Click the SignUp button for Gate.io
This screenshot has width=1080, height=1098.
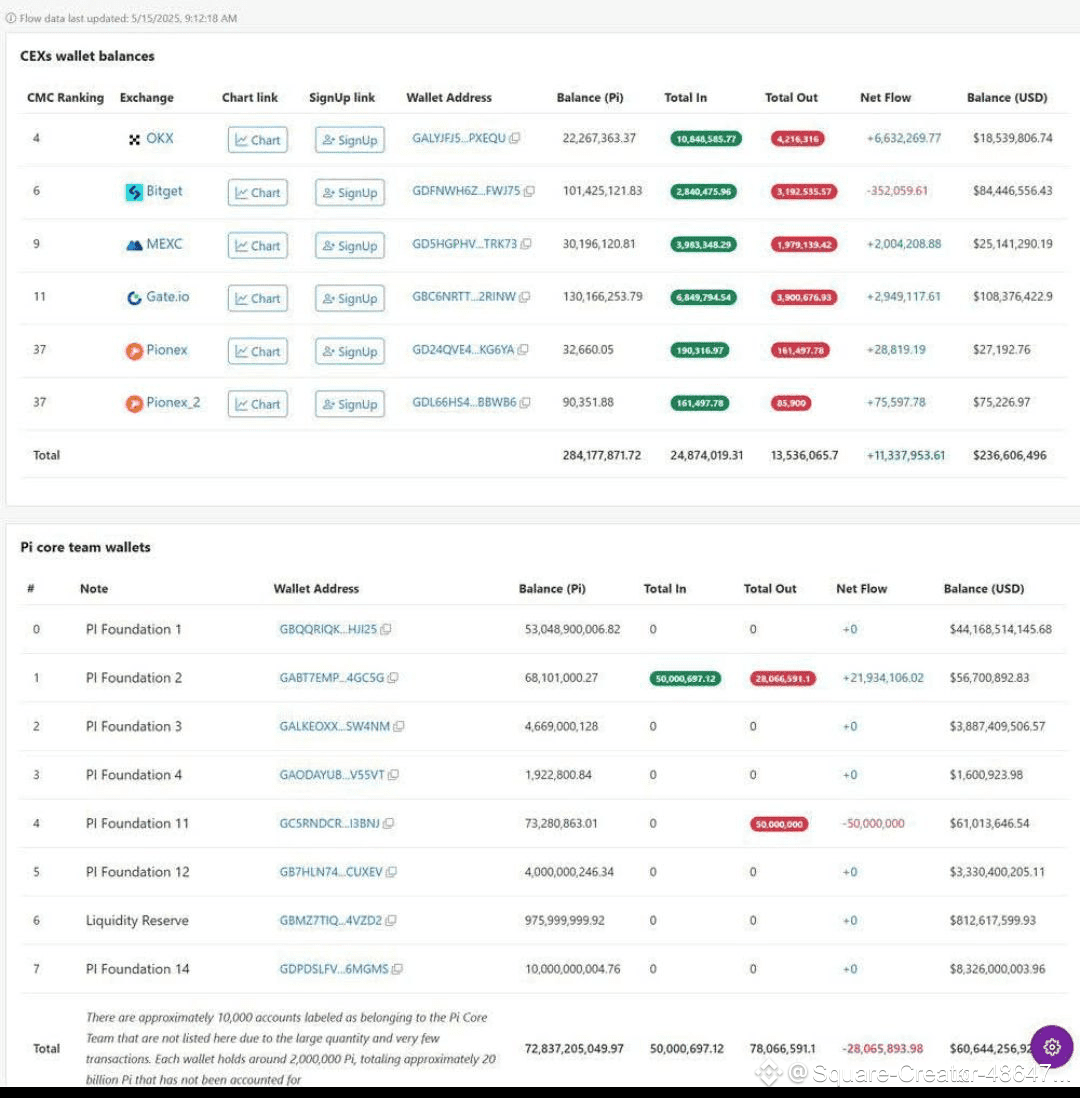point(349,298)
